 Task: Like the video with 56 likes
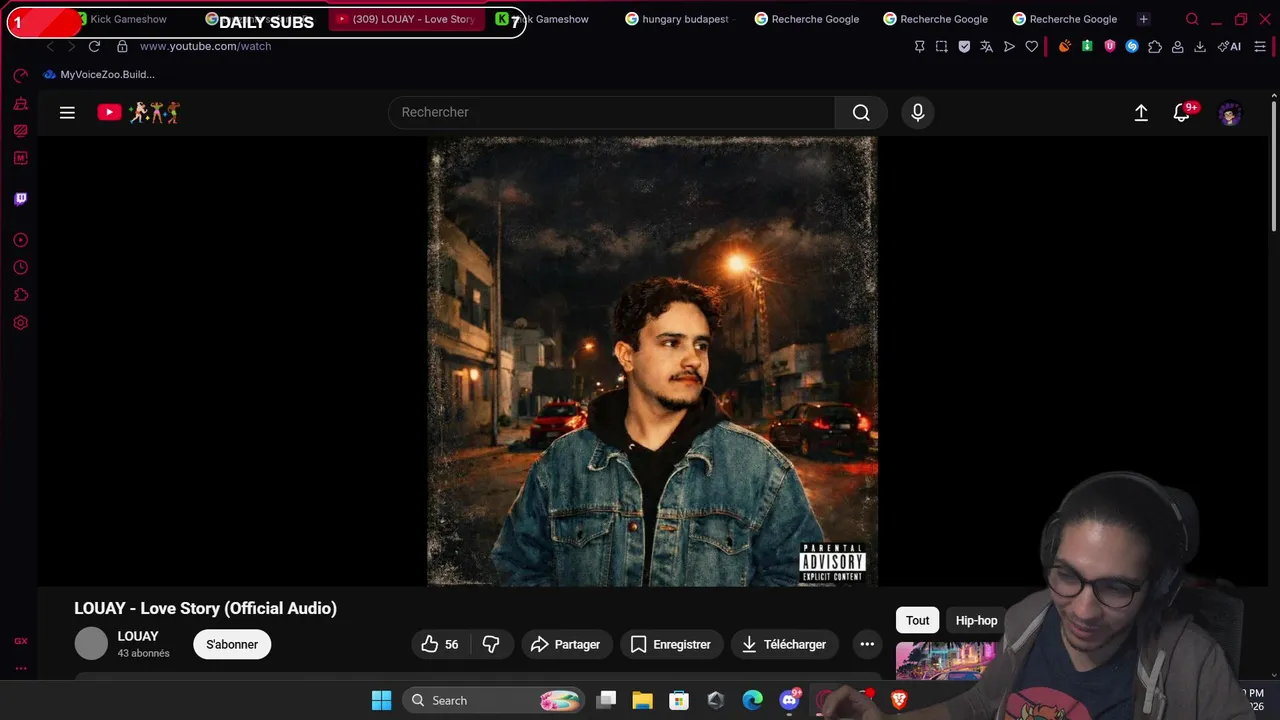(440, 644)
